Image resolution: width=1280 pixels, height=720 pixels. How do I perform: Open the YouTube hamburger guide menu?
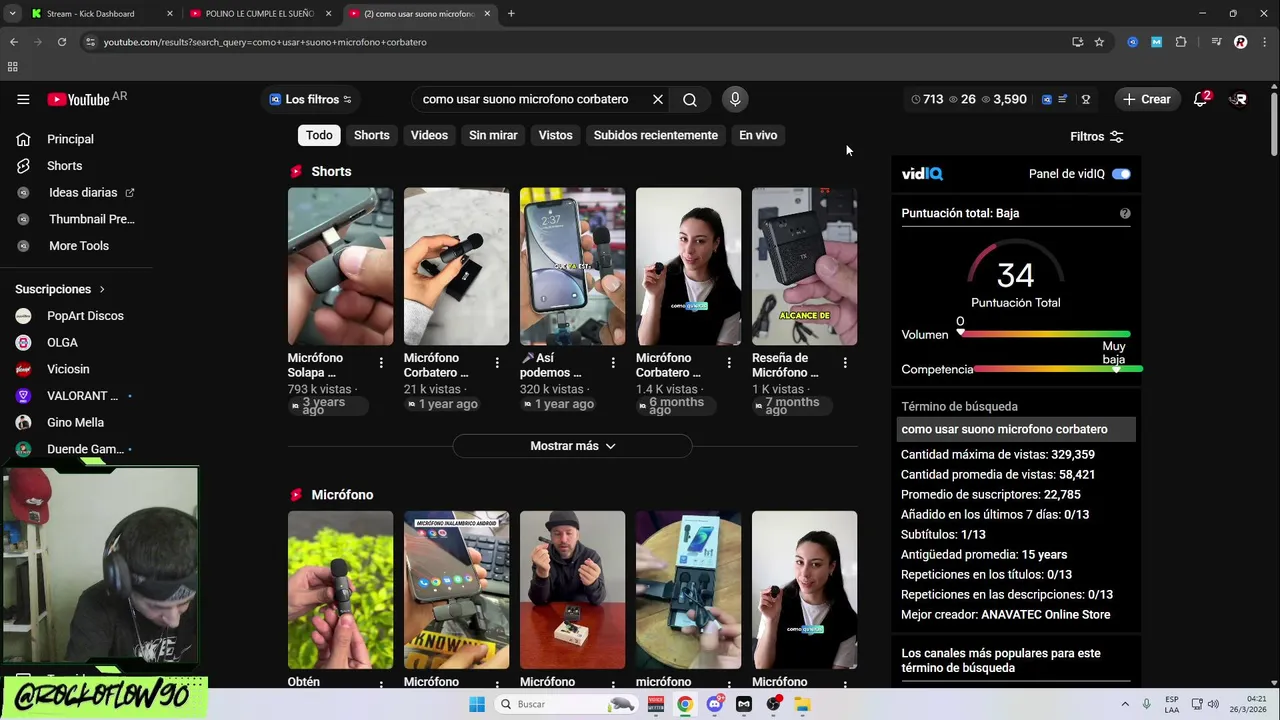coord(23,99)
